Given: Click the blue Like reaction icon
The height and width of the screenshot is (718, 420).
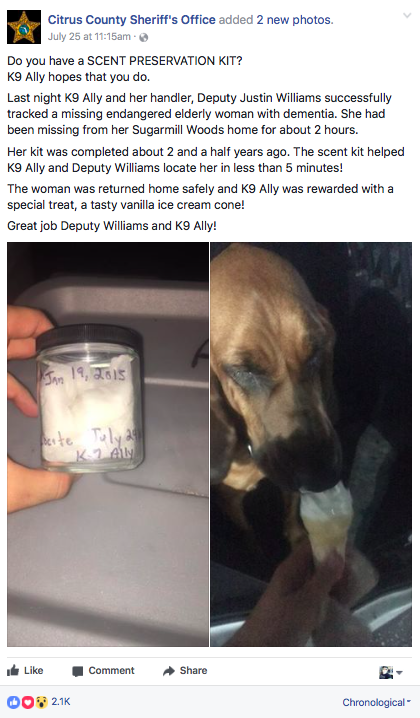Looking at the screenshot, I should coord(13,702).
